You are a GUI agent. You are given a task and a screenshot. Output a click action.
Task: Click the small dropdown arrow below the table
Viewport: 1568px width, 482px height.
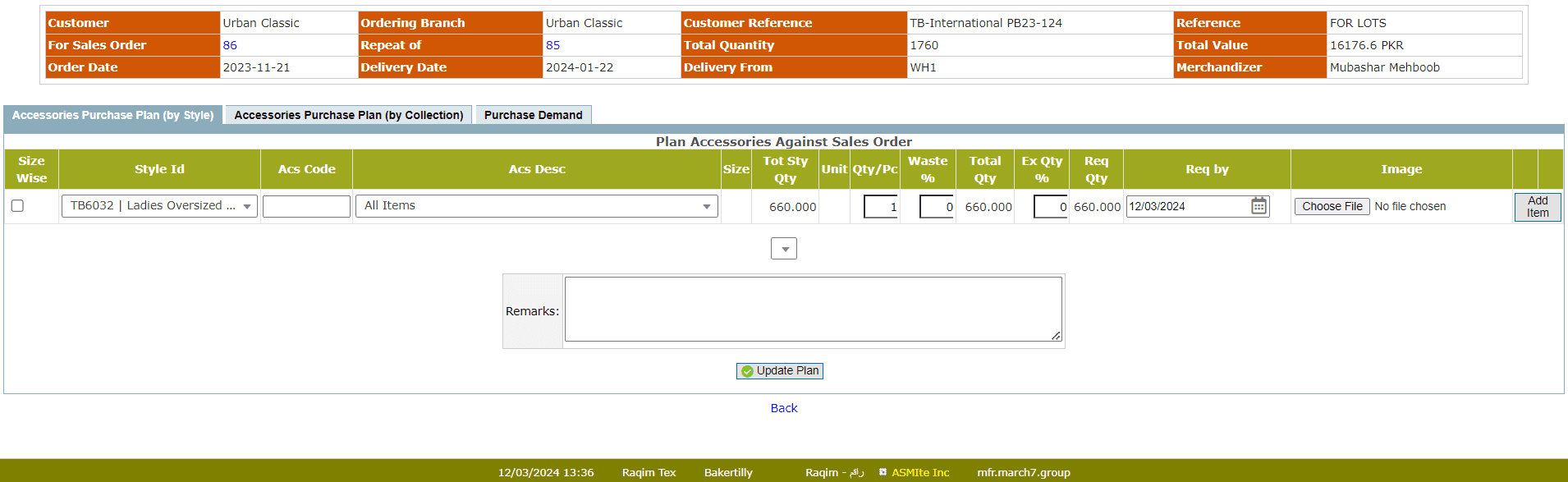784,249
